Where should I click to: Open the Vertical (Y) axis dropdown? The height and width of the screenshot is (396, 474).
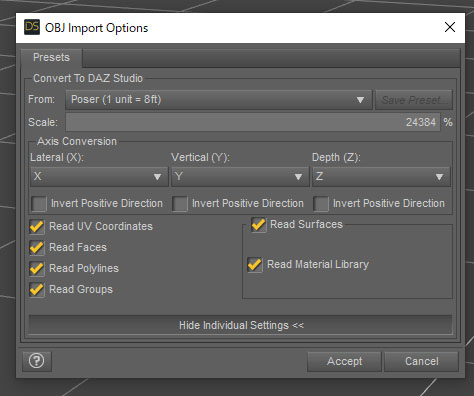pyautogui.click(x=240, y=176)
